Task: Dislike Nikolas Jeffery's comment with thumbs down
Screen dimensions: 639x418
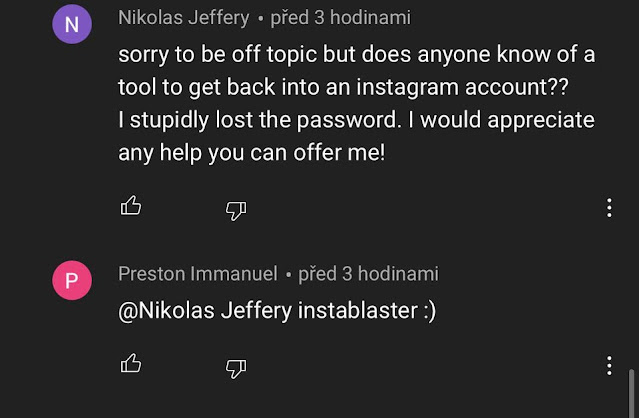Action: (x=236, y=209)
